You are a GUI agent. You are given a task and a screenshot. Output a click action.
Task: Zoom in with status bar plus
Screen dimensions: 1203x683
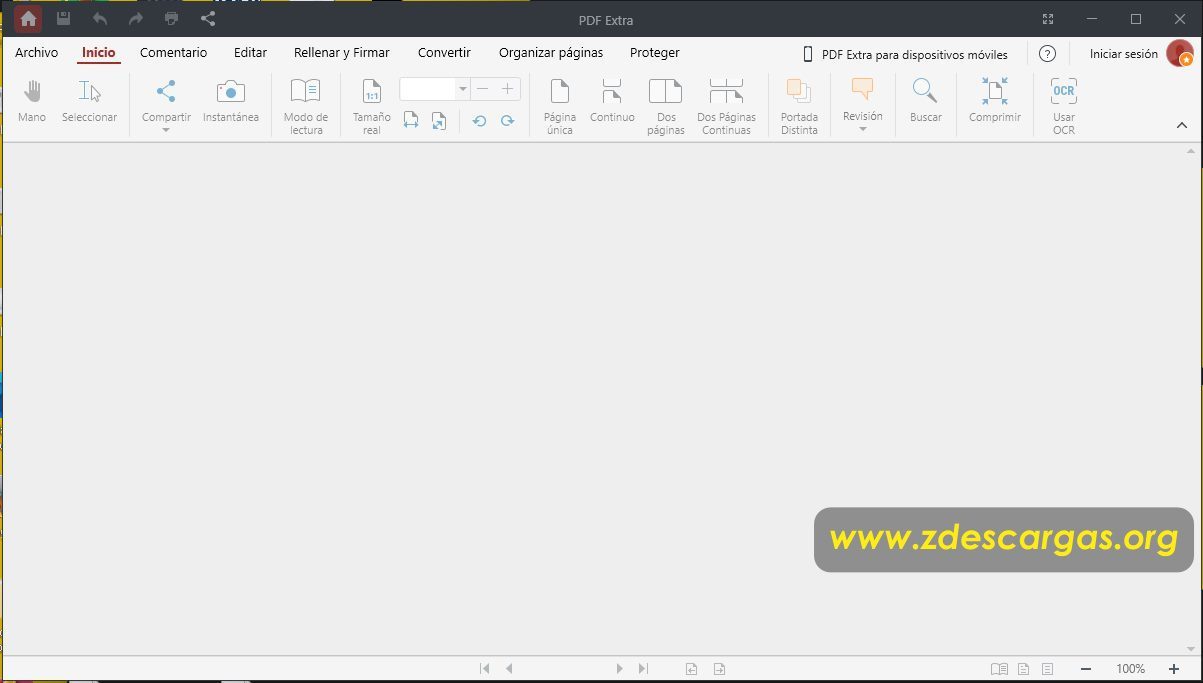coord(1174,669)
